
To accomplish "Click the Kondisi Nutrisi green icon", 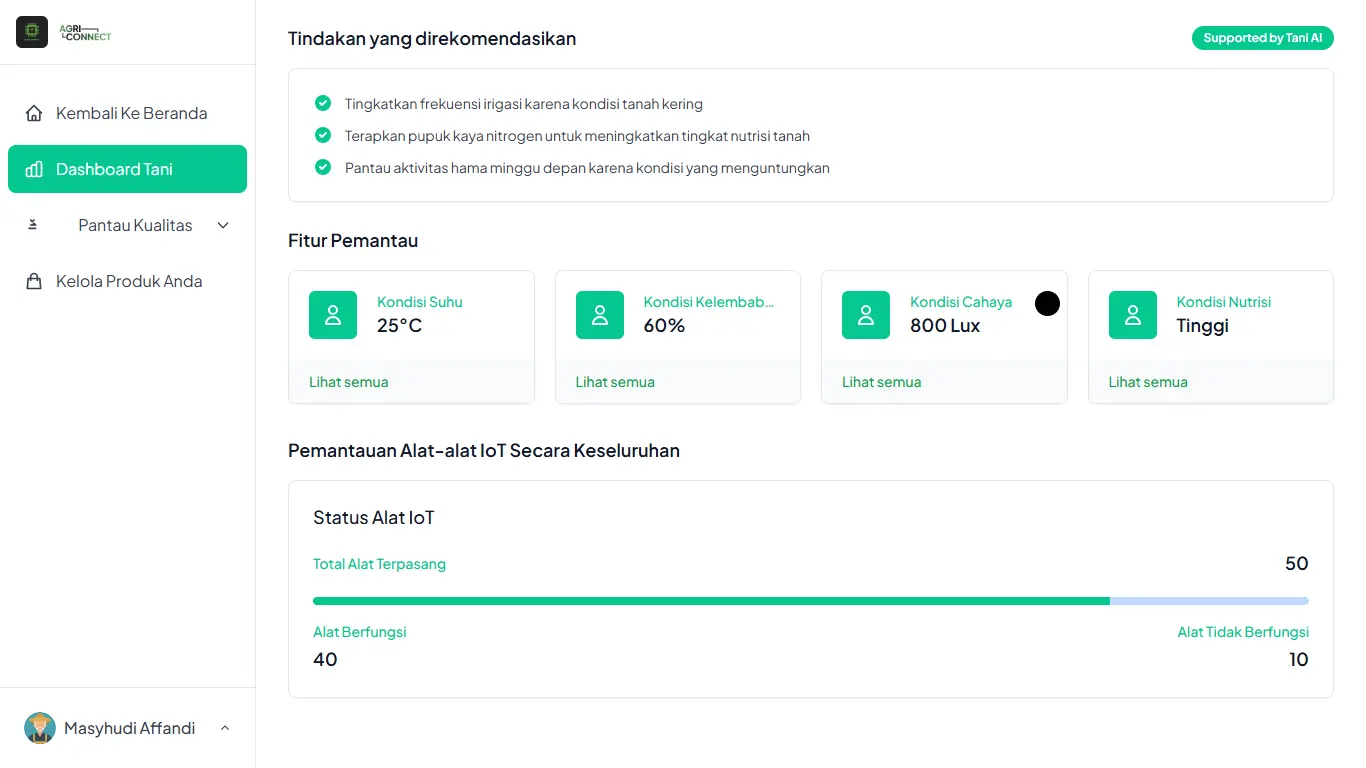I will point(1132,314).
